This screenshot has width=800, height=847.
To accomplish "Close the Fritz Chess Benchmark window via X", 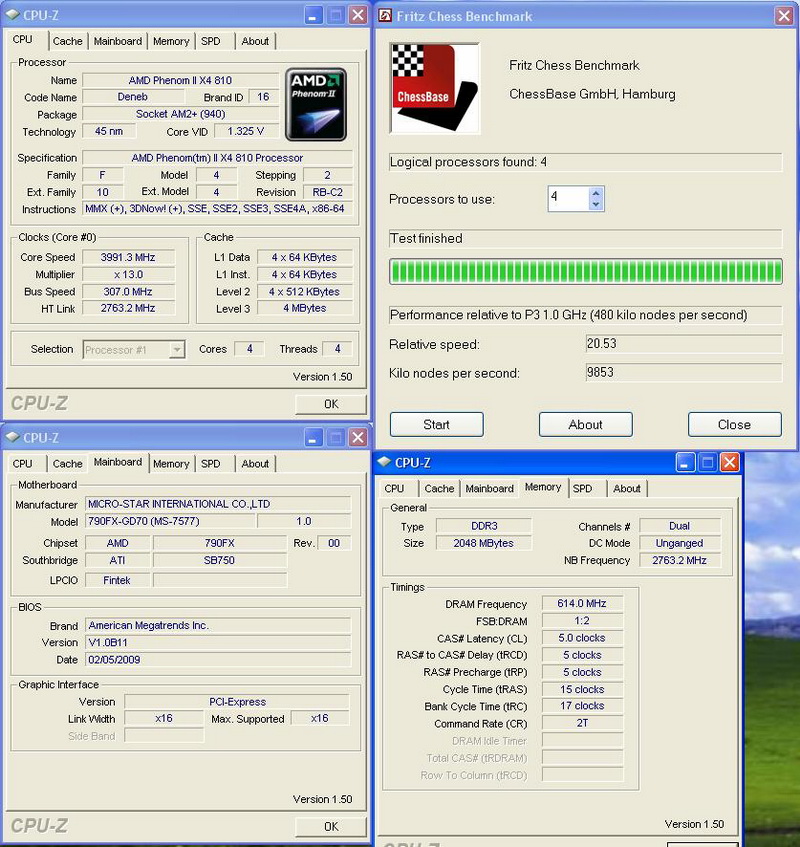I will [784, 16].
